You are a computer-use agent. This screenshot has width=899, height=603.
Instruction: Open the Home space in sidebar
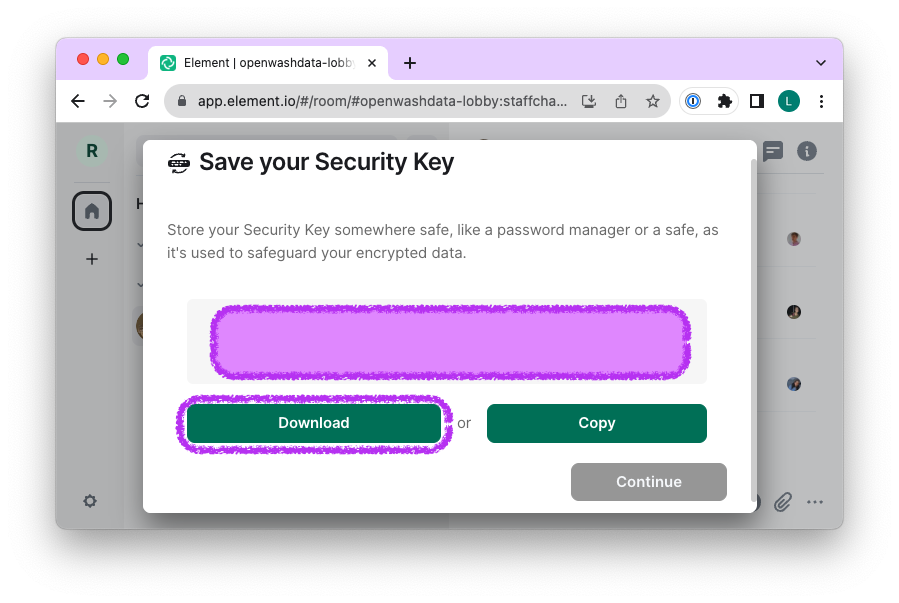pyautogui.click(x=91, y=211)
